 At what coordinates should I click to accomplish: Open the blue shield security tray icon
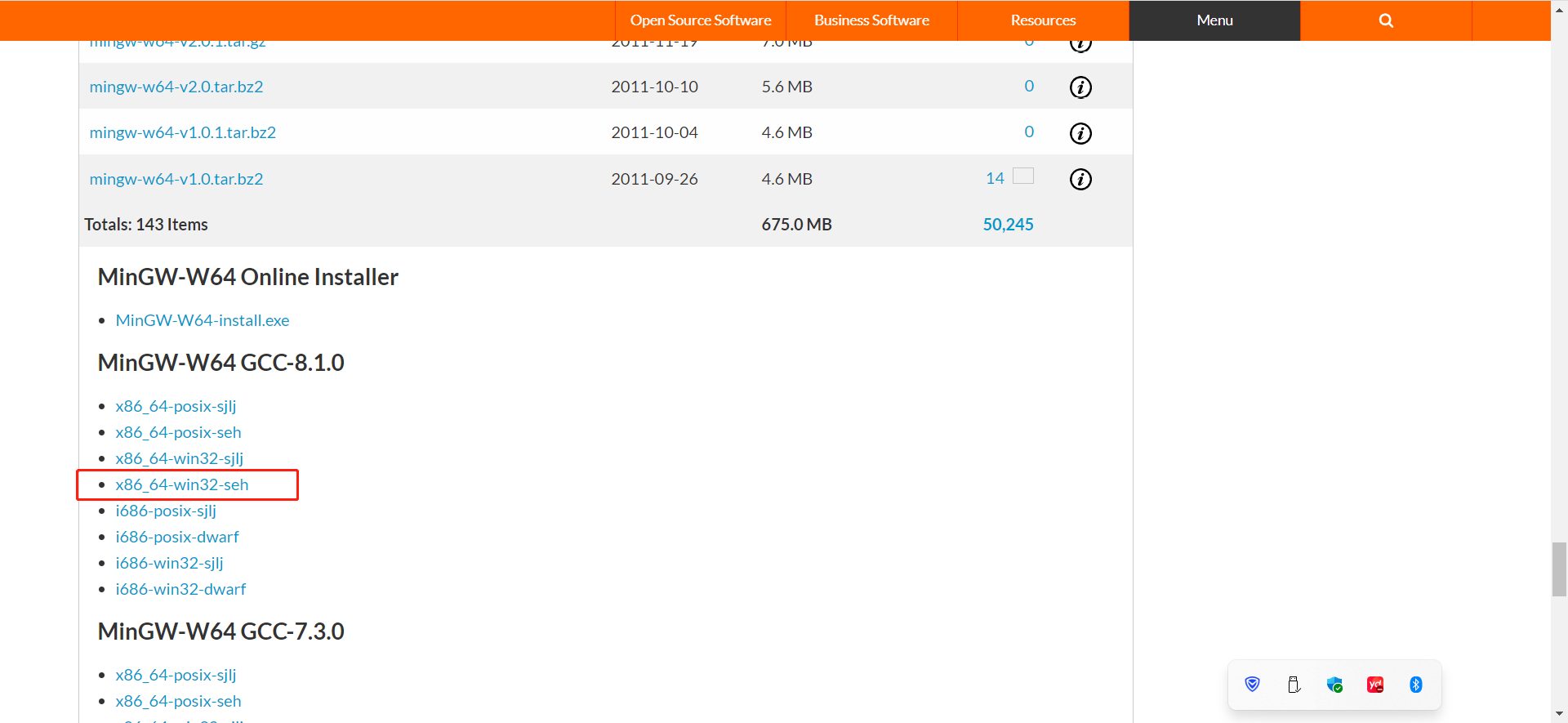click(1253, 685)
